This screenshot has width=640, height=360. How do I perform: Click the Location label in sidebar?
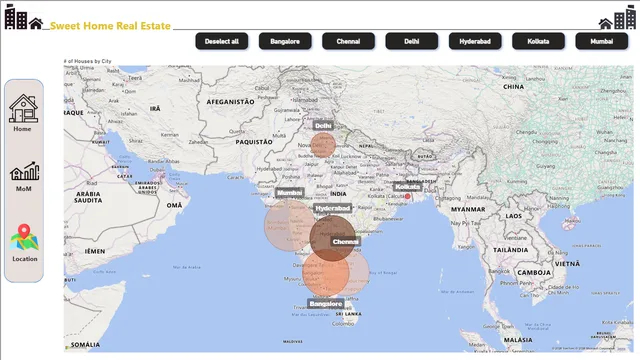(x=24, y=259)
